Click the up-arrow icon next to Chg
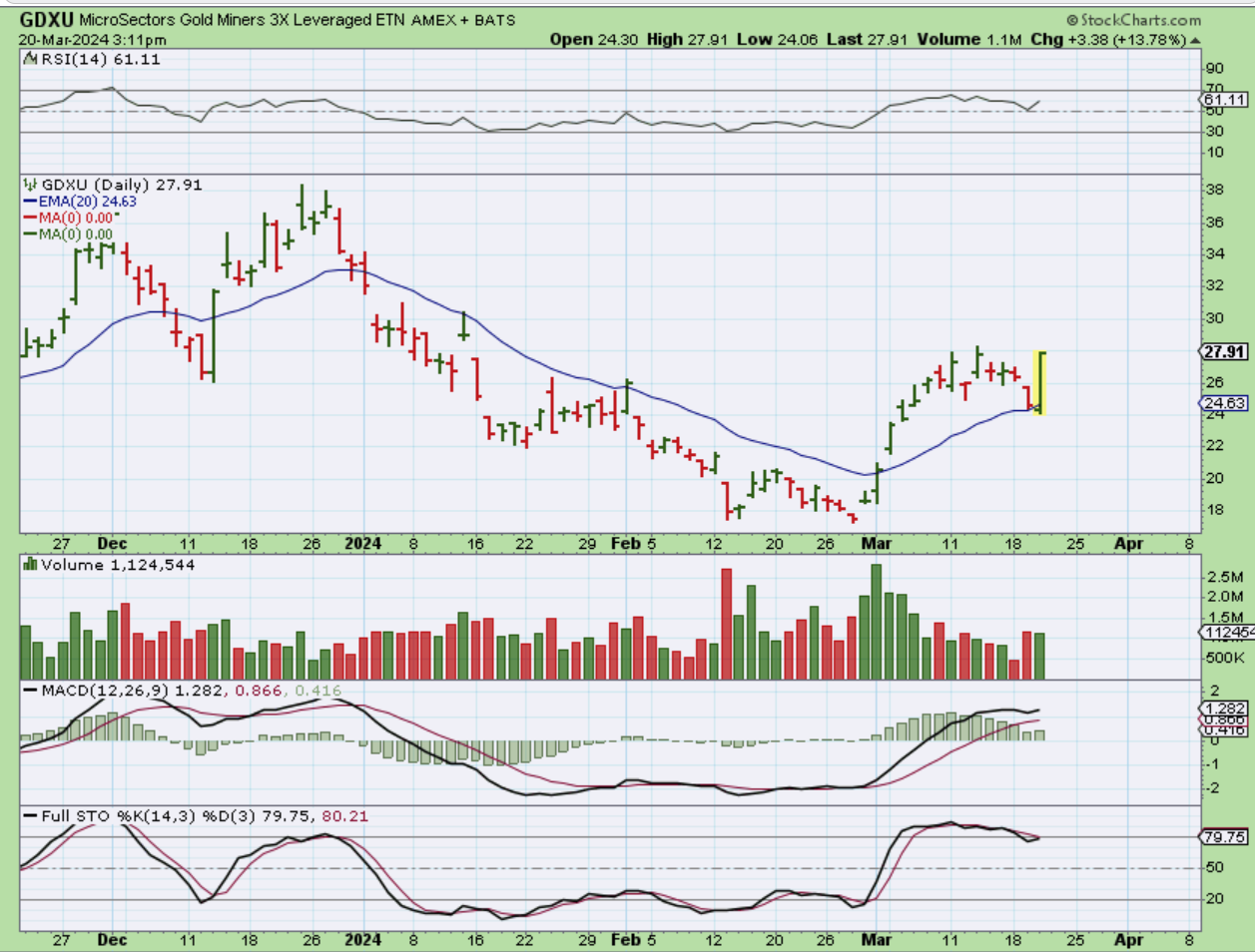1255x952 pixels. (x=1195, y=41)
